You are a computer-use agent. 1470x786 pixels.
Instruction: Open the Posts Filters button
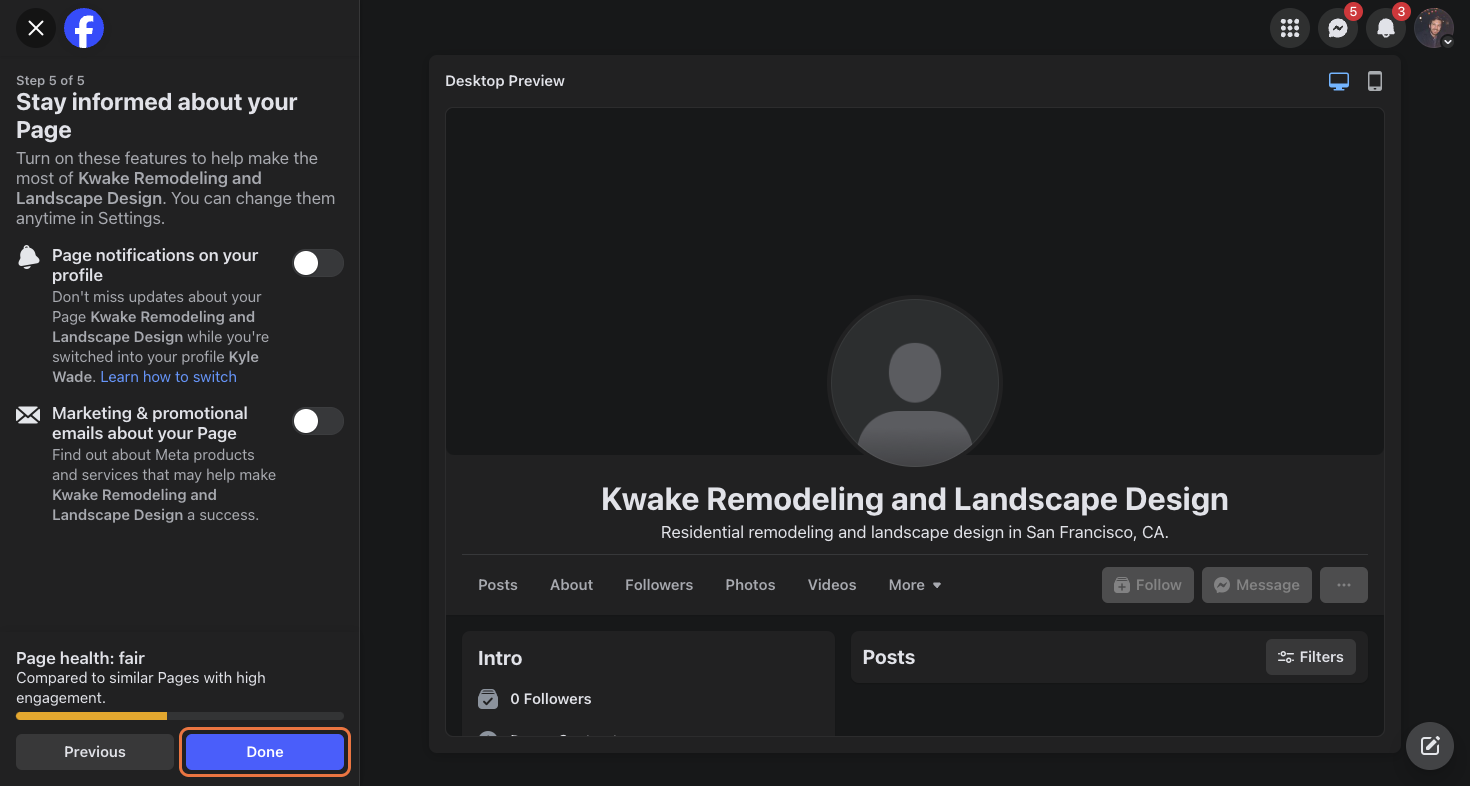click(1311, 657)
